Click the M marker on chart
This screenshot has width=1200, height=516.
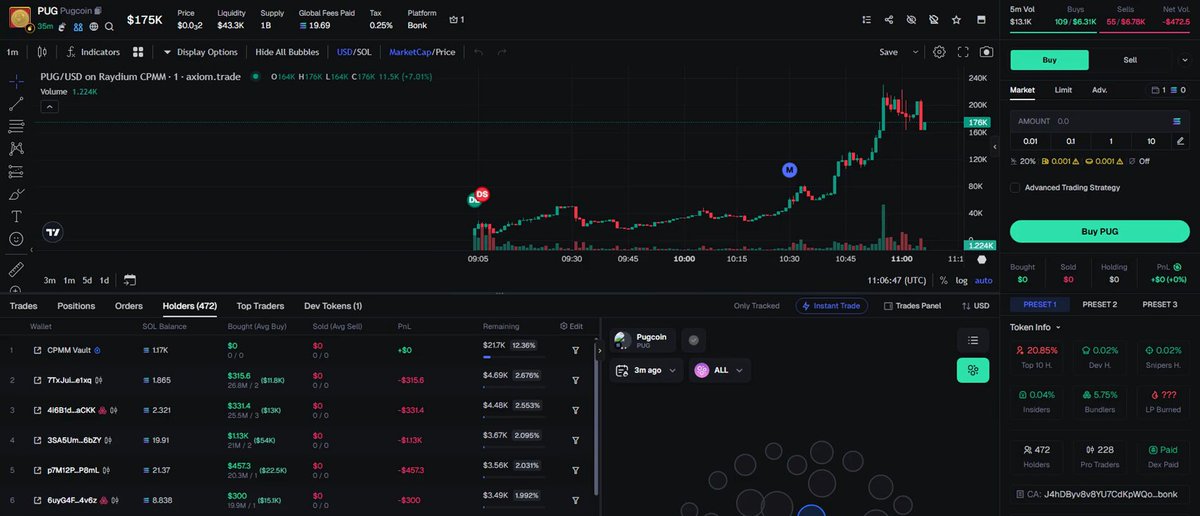(789, 170)
